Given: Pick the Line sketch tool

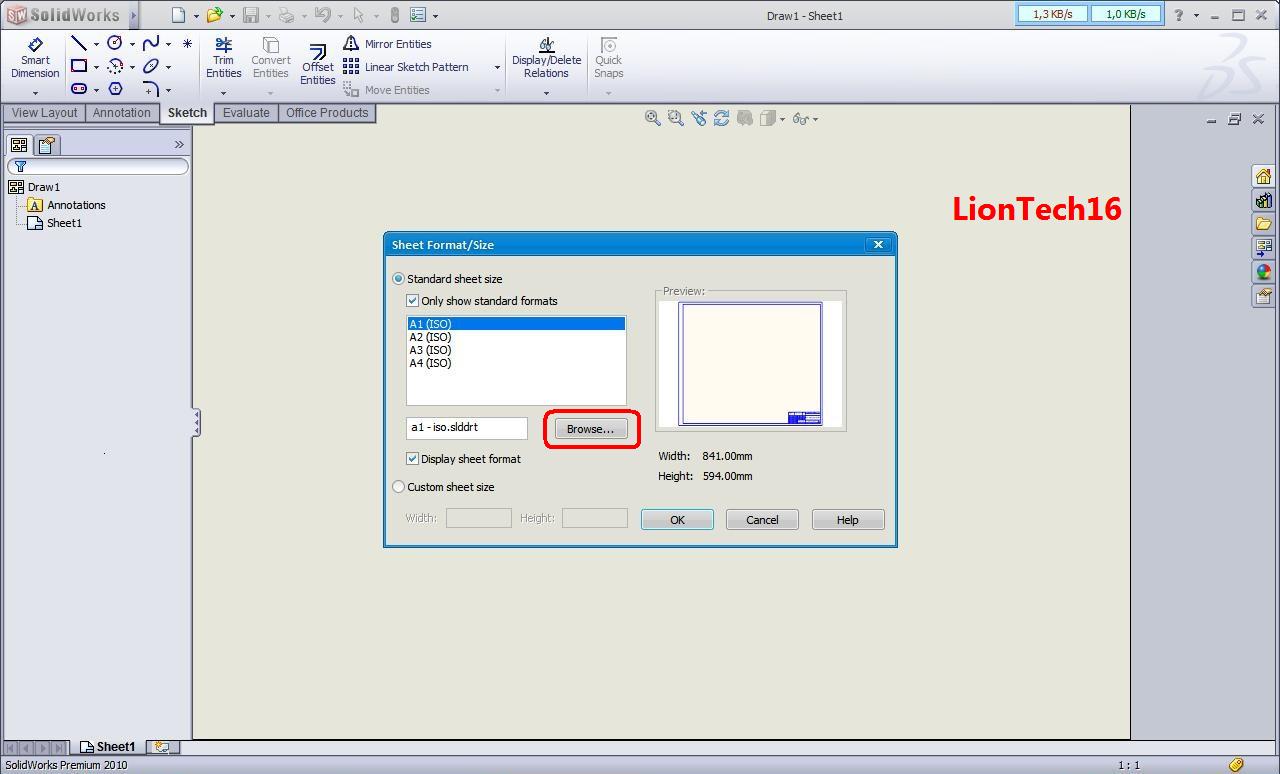Looking at the screenshot, I should point(78,43).
